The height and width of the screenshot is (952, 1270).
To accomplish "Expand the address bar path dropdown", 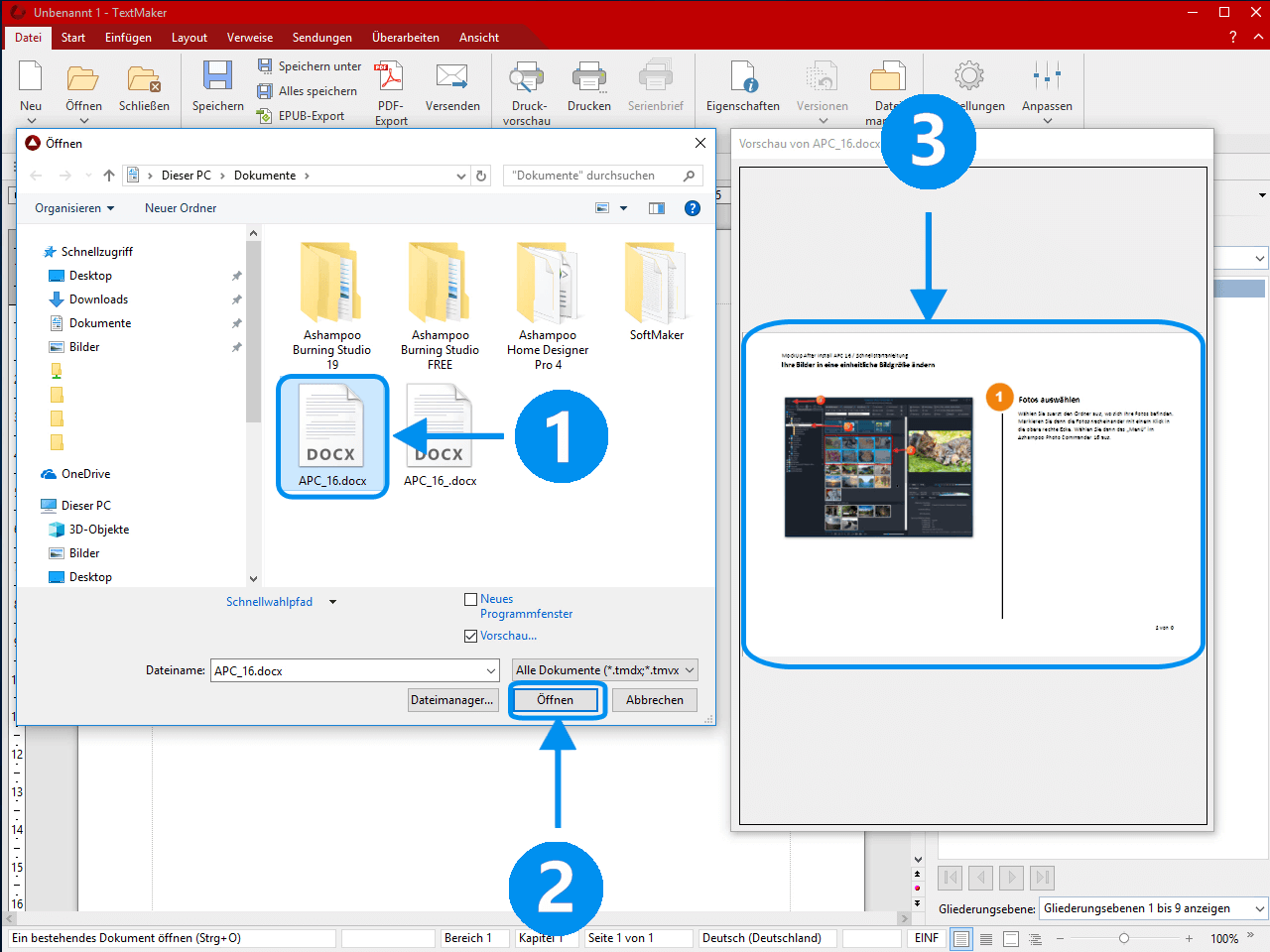I will (461, 176).
